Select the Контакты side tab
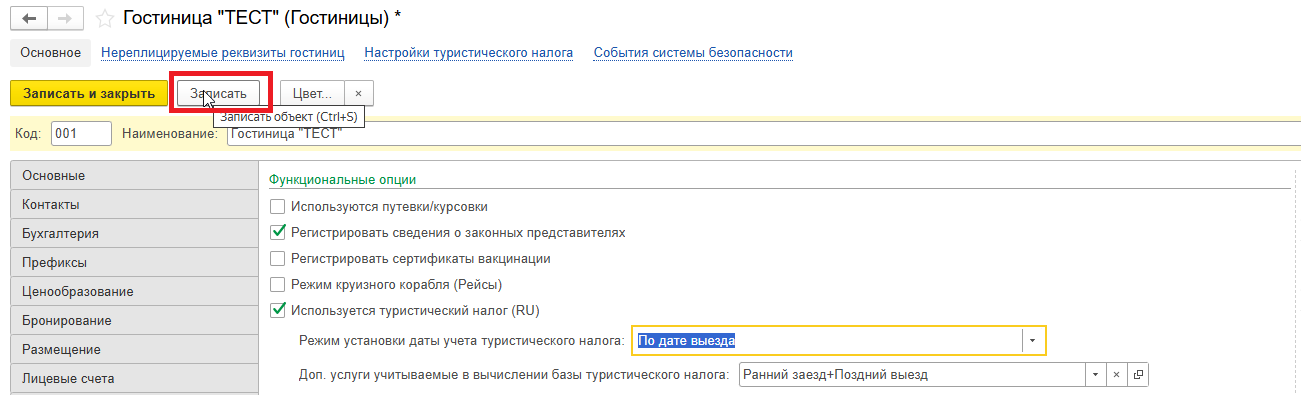Screen dimensions: 1301x395 [x=134, y=204]
